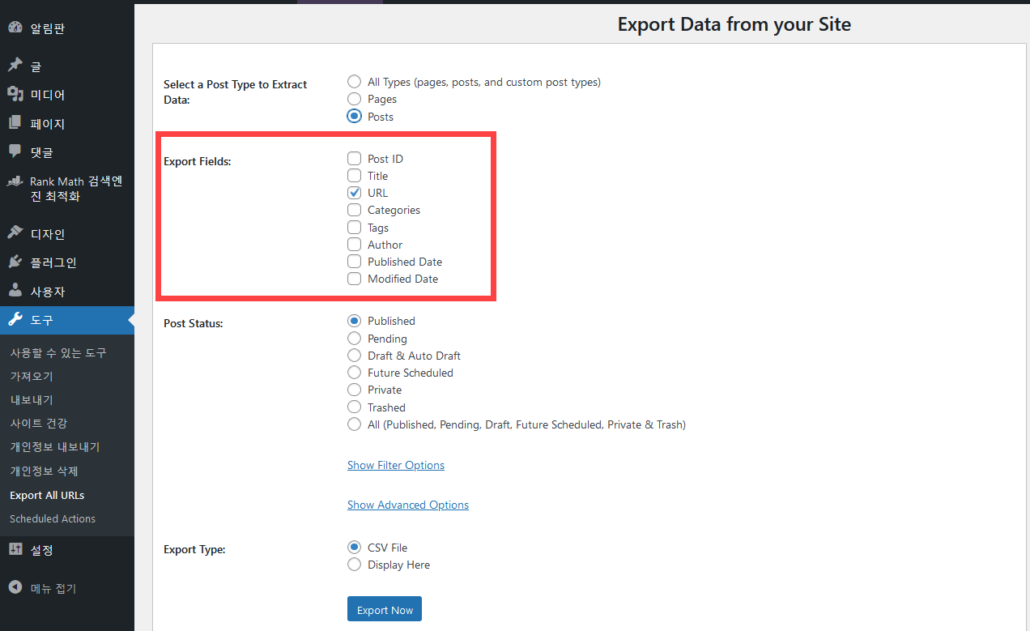Check the Categories export field
The height and width of the screenshot is (631, 1030).
pyautogui.click(x=354, y=209)
